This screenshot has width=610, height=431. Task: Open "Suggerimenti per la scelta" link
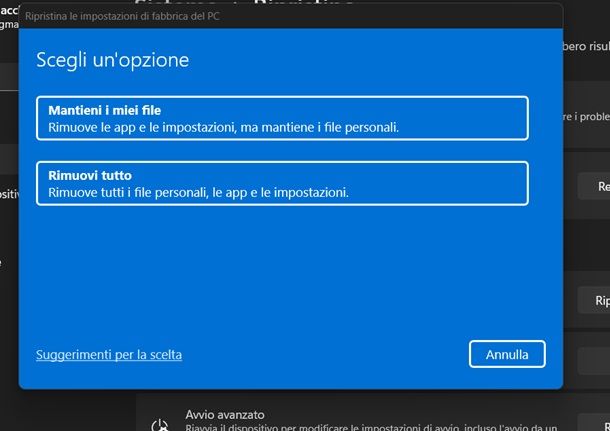click(x=109, y=354)
